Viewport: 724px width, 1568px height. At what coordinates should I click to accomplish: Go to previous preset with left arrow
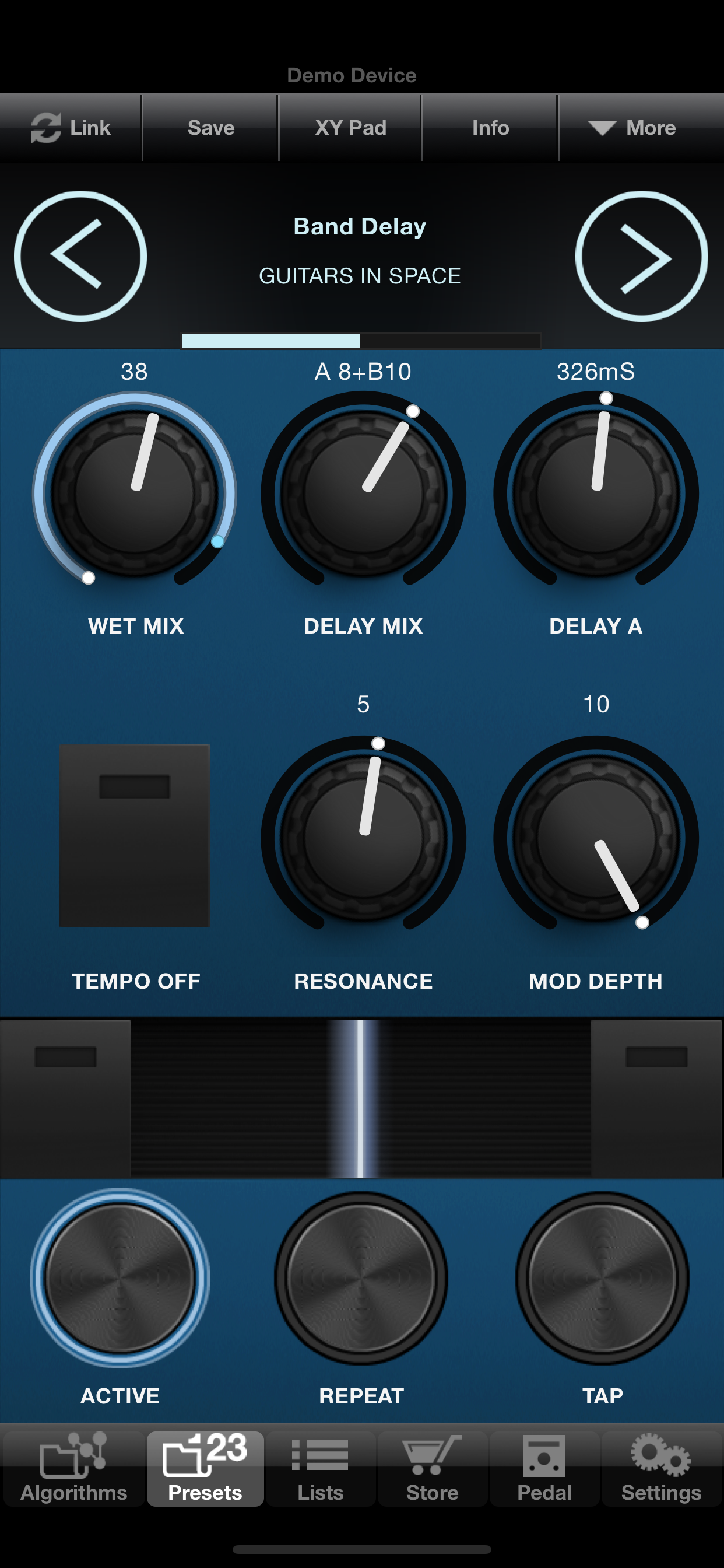[x=80, y=256]
